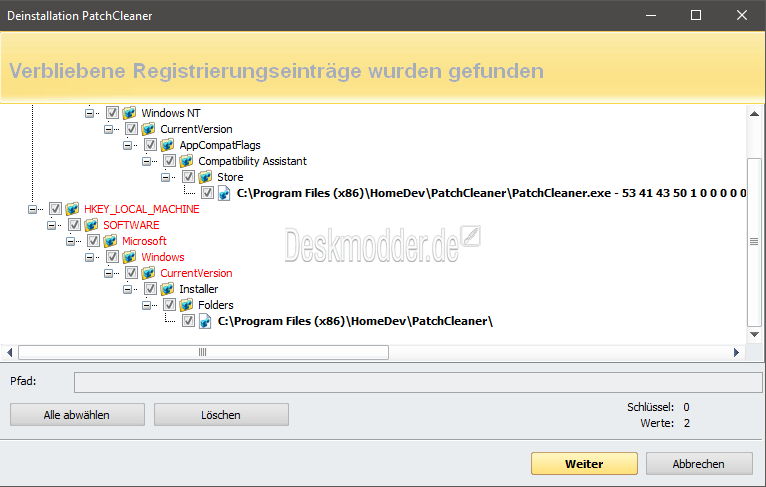The height and width of the screenshot is (487, 766).
Task: Toggle the Folders key checkbox
Action: 170,305
